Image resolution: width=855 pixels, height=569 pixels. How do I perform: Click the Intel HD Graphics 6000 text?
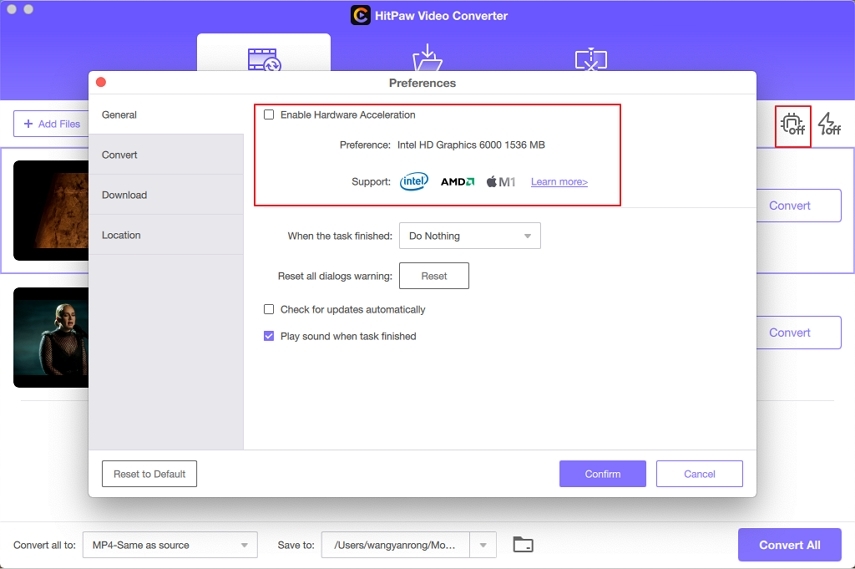(471, 145)
